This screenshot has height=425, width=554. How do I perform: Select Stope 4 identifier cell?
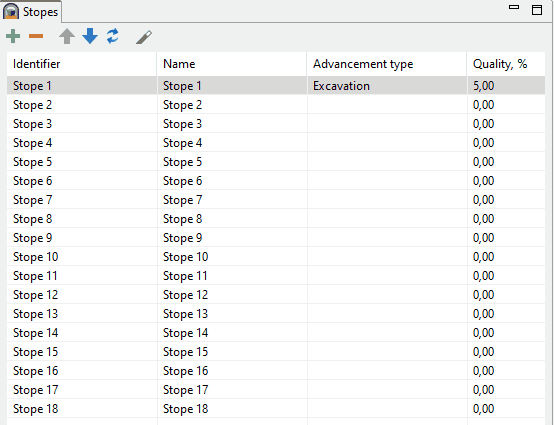[82, 143]
